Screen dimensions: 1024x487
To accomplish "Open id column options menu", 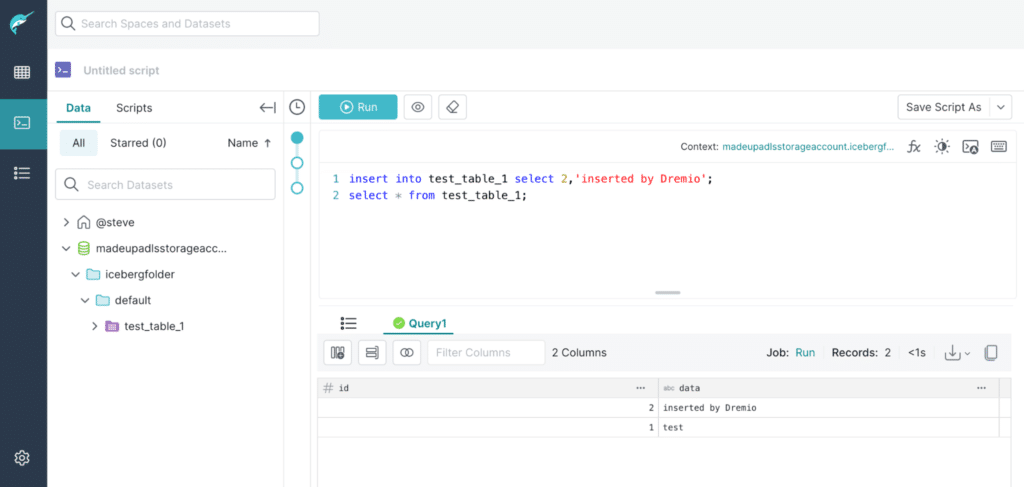I will [641, 388].
